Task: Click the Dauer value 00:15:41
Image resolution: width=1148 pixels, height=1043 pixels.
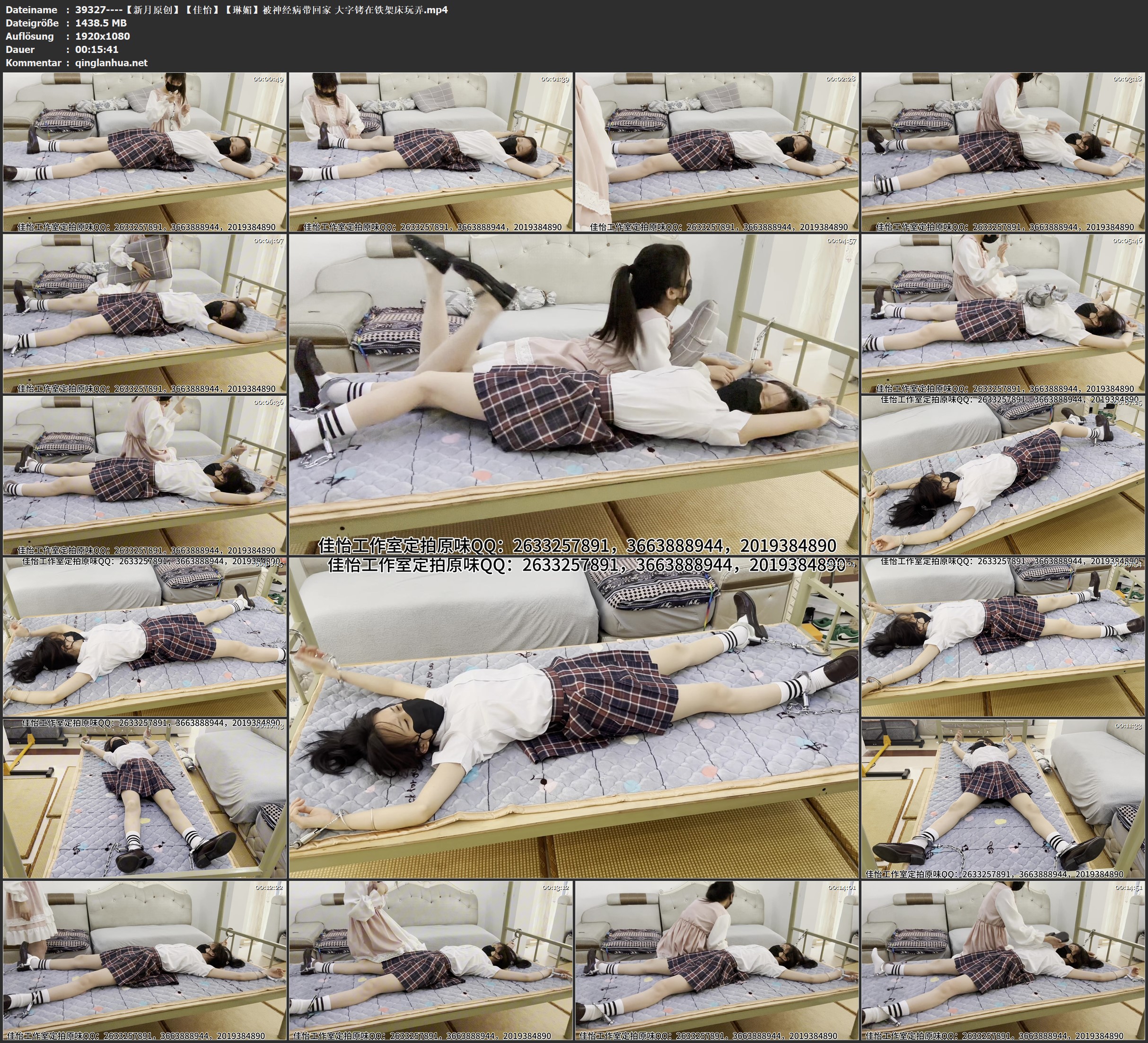Action: (97, 50)
